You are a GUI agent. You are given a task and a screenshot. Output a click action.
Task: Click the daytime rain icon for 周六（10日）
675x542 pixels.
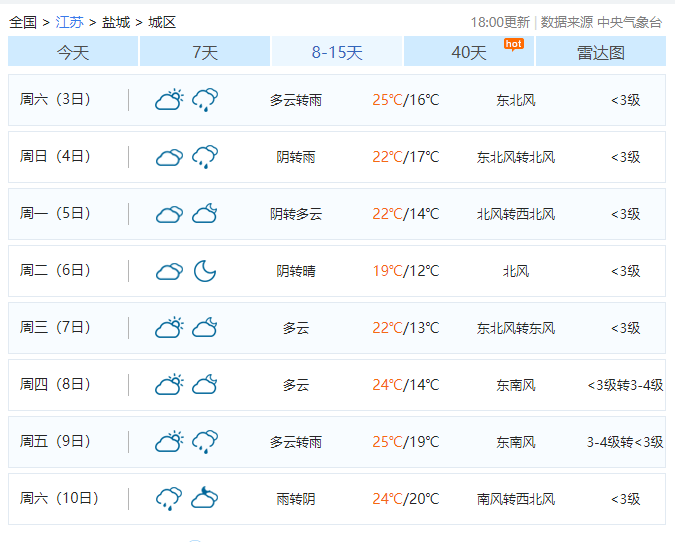169,499
